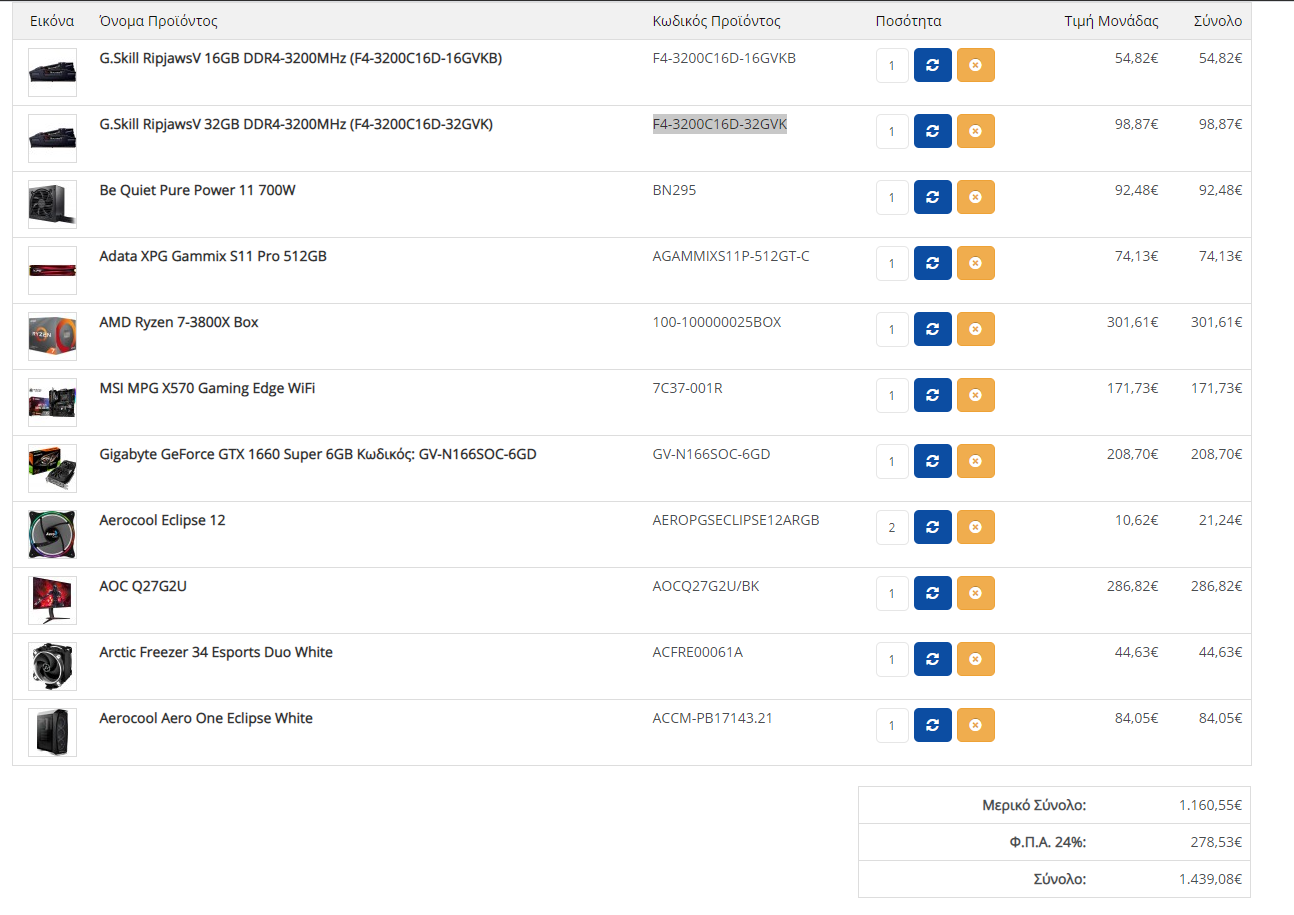
Task: Open AOC Q27G2U monitor thumbnail
Action: [x=53, y=601]
